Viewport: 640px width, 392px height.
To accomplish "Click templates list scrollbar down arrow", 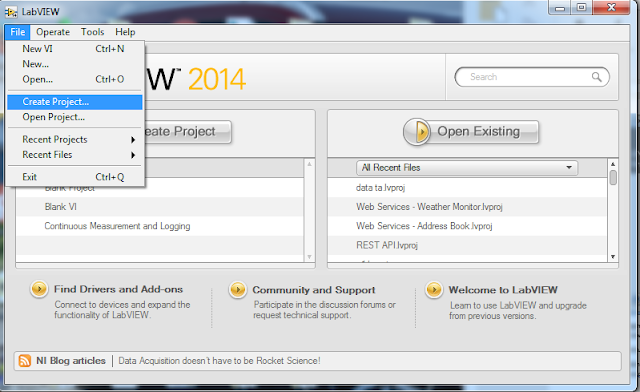I will click(x=309, y=257).
